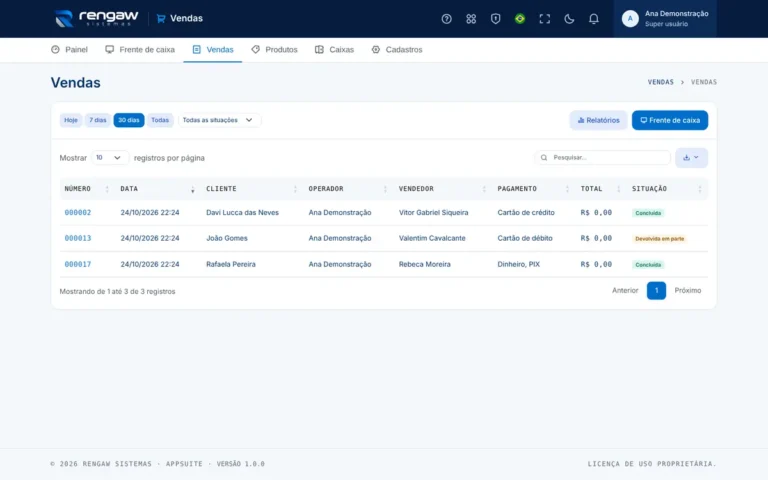The width and height of the screenshot is (768, 480).
Task: Open sale number 000002
Action: pyautogui.click(x=78, y=213)
